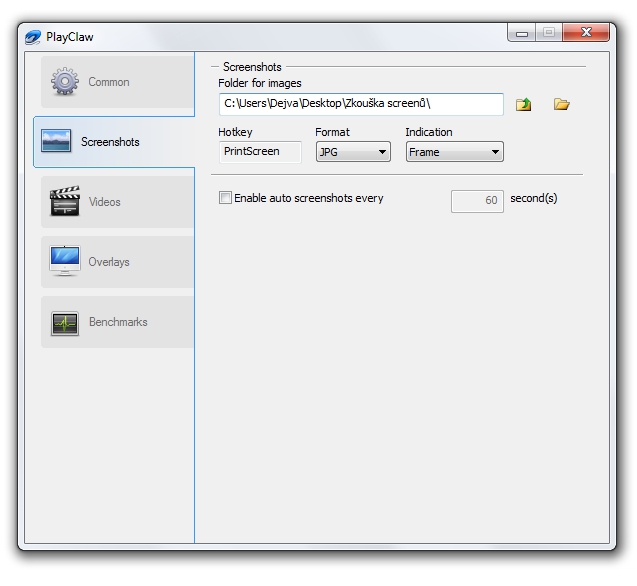
Task: Click the PrintScreen hotkey field
Action: pyautogui.click(x=259, y=152)
